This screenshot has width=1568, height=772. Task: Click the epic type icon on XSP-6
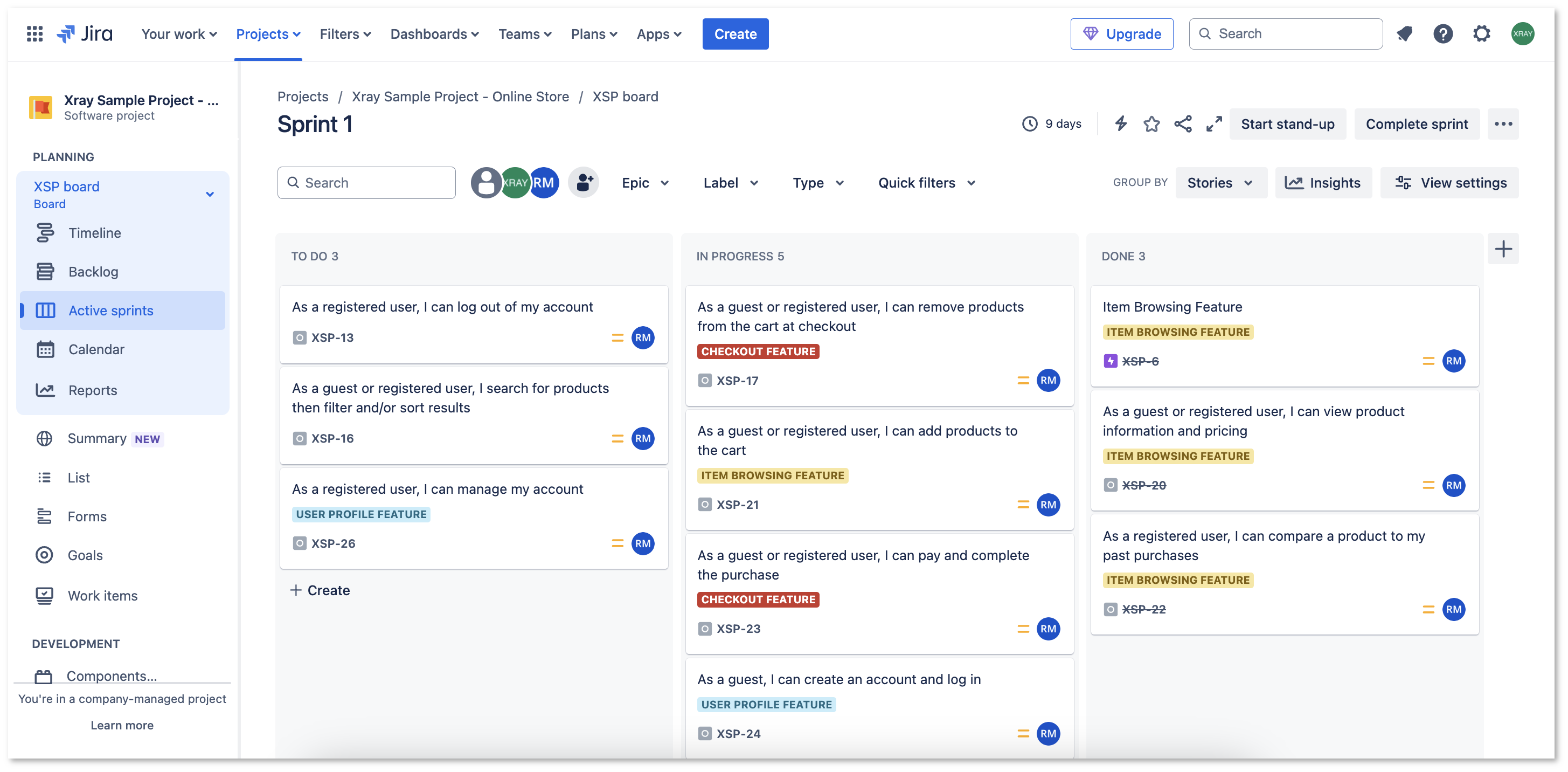pos(1110,361)
